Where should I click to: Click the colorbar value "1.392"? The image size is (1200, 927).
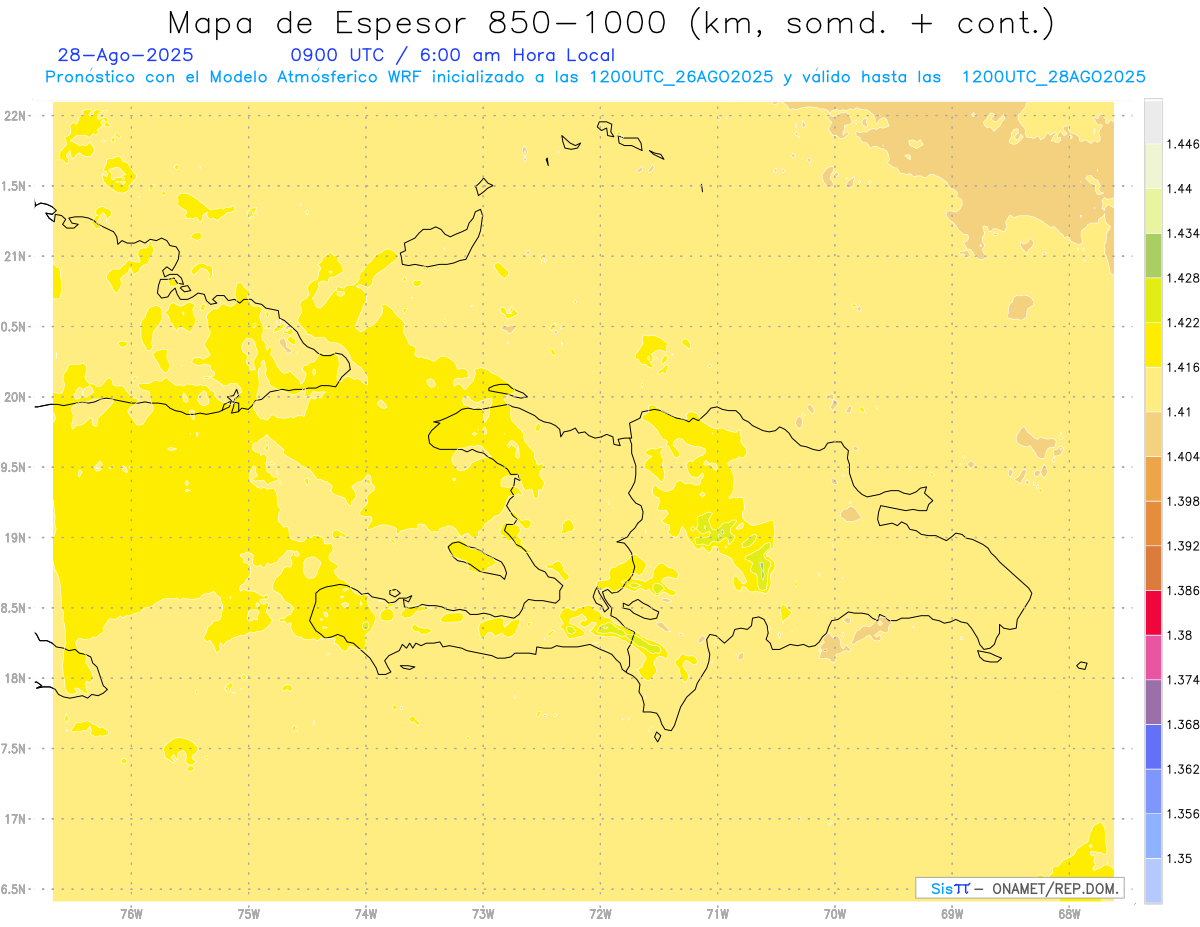pyautogui.click(x=1182, y=546)
